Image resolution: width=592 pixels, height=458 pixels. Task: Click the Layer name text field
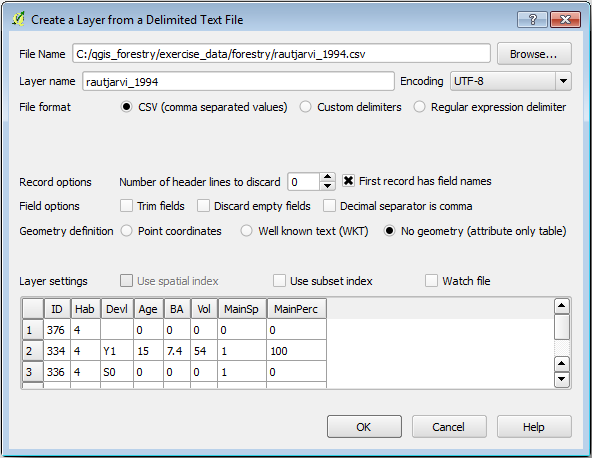[238, 82]
